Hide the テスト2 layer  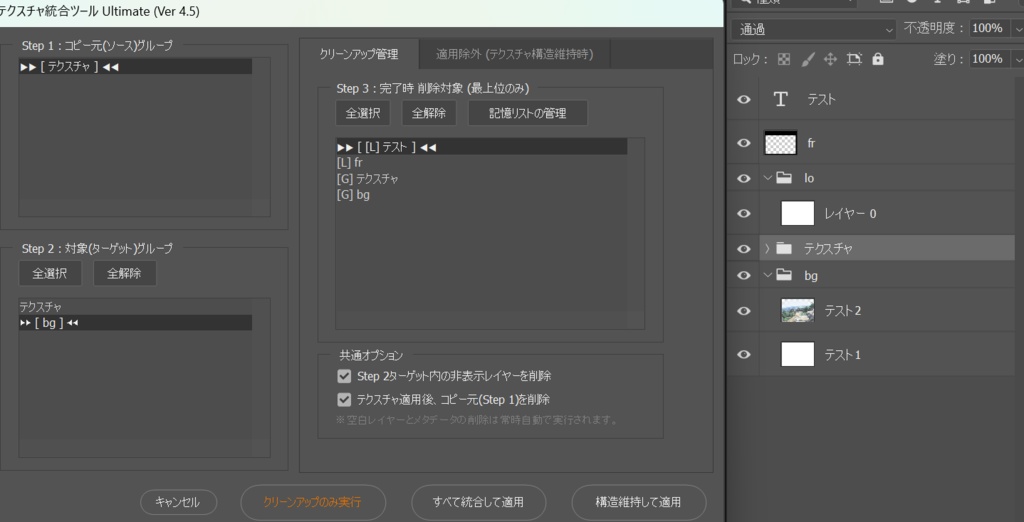pos(743,311)
